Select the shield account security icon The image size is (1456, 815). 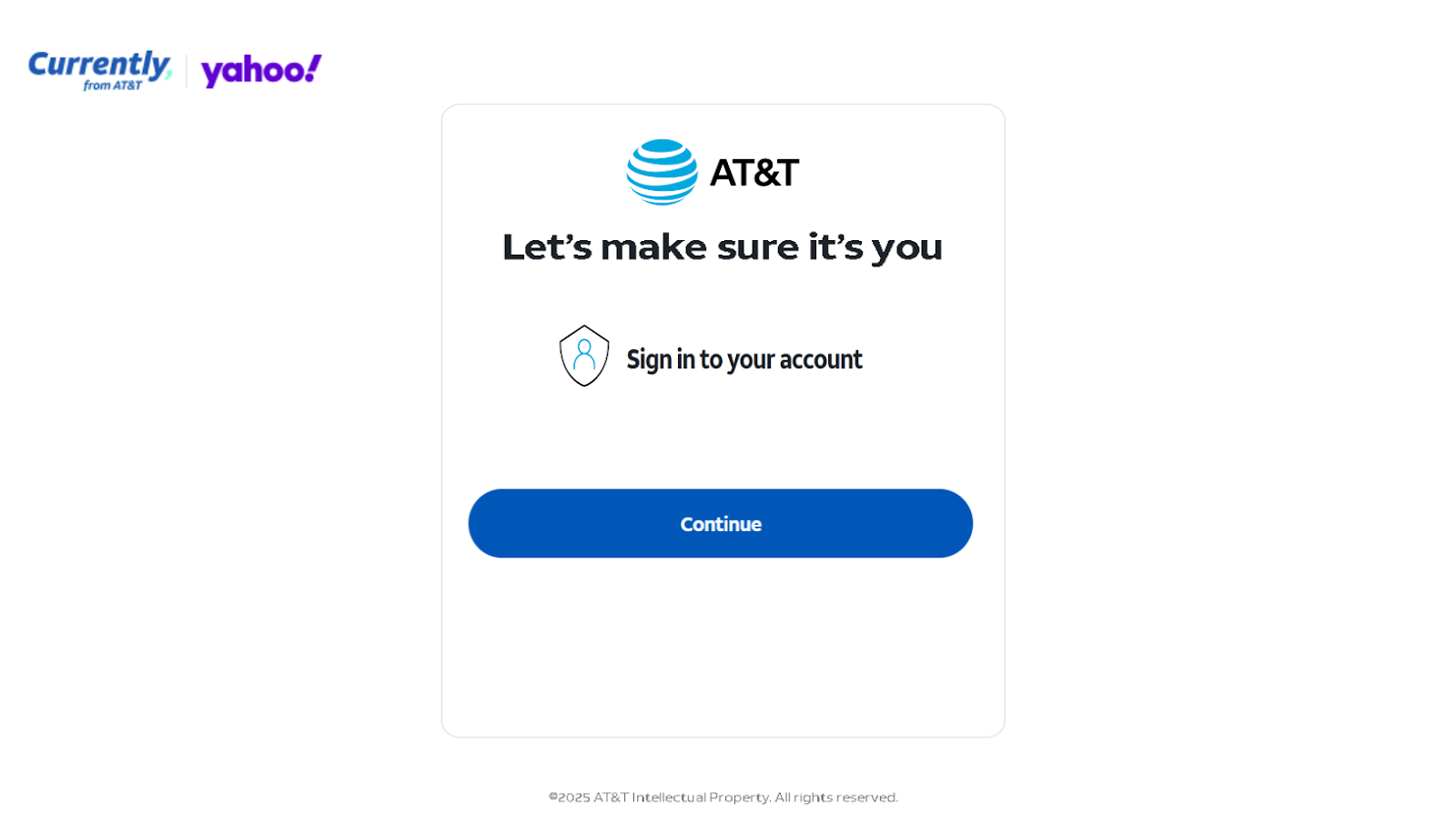click(584, 356)
